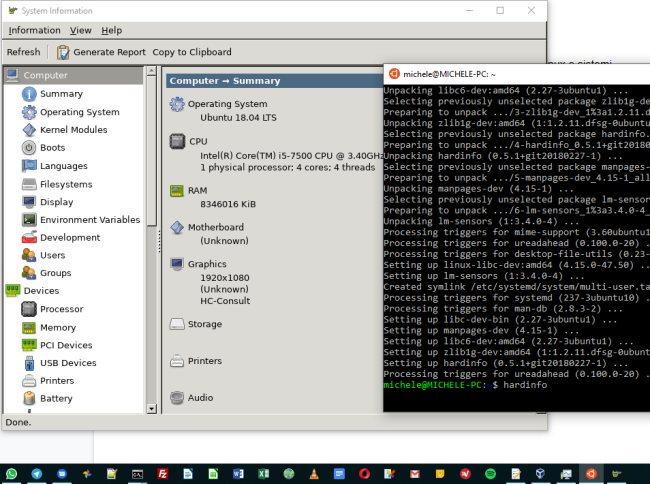
Task: Click the Refresh toolbar button
Action: (24, 52)
